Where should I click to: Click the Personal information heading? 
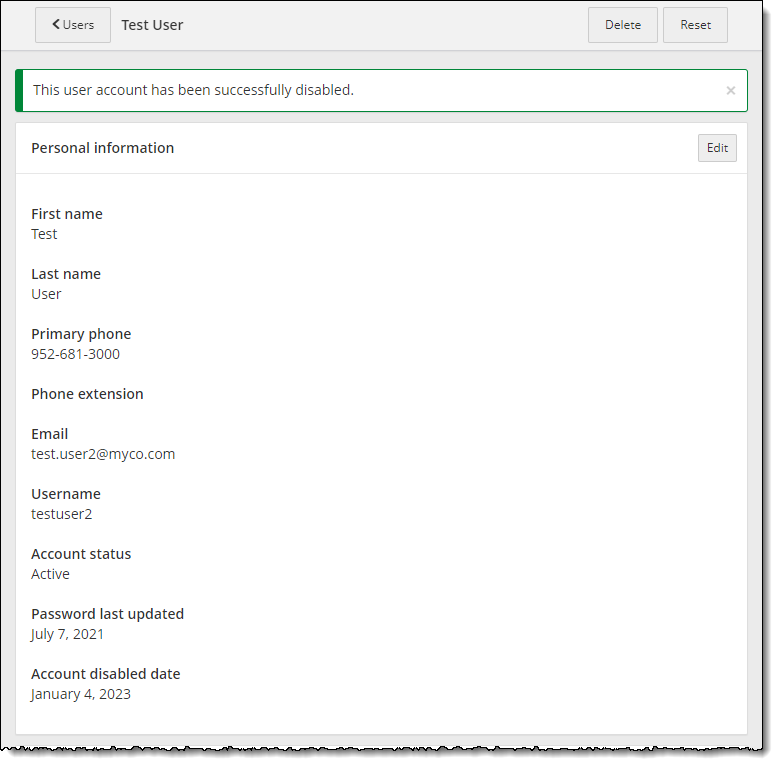coord(103,148)
